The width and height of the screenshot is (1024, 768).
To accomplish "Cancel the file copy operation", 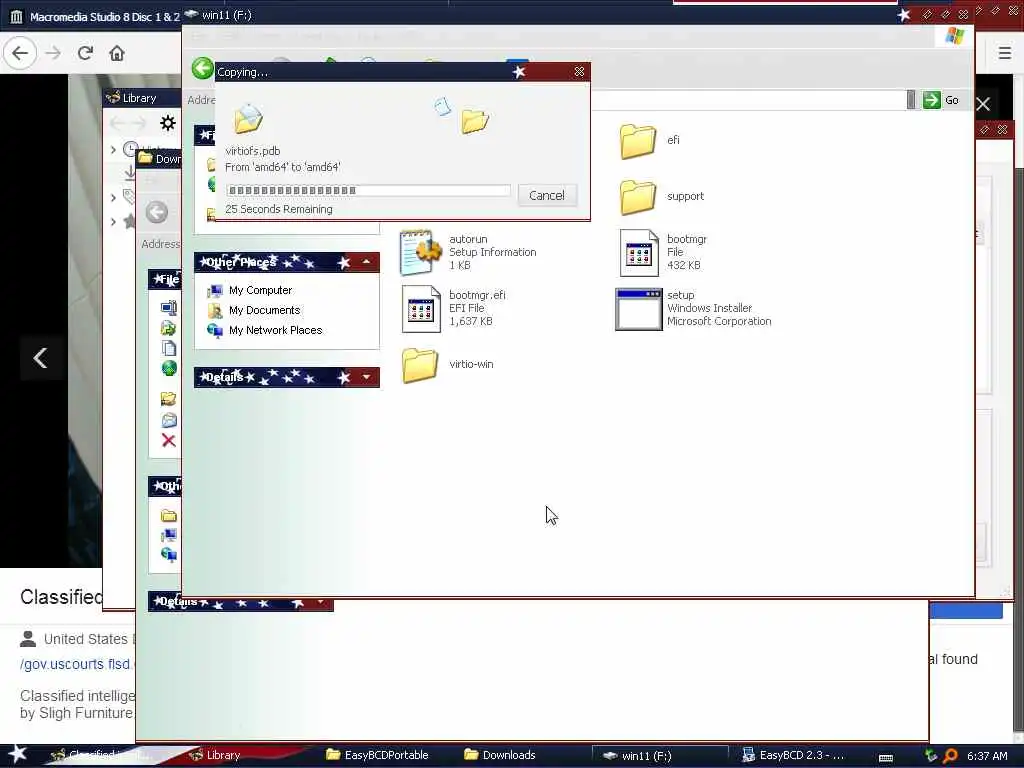I will [x=547, y=195].
